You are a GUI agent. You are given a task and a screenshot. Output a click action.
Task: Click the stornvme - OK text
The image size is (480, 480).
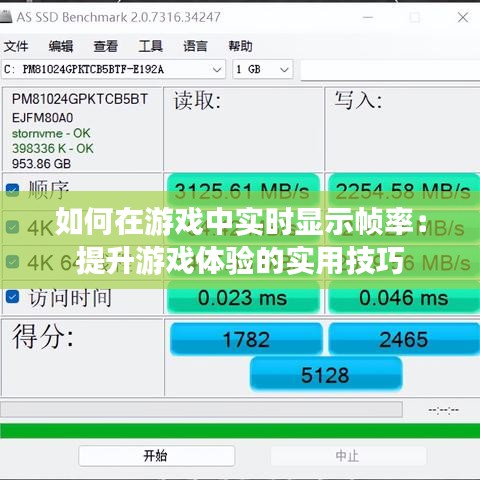(51, 134)
